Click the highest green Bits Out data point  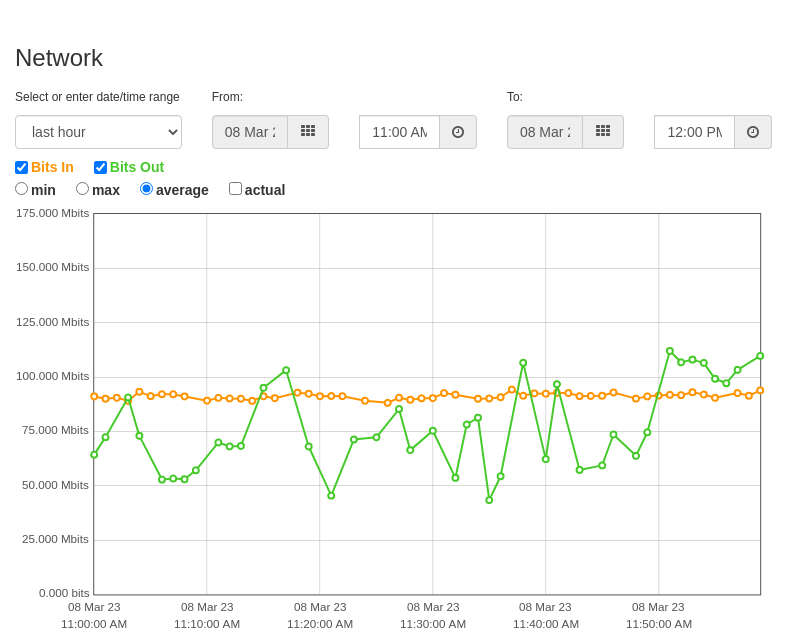click(x=670, y=351)
